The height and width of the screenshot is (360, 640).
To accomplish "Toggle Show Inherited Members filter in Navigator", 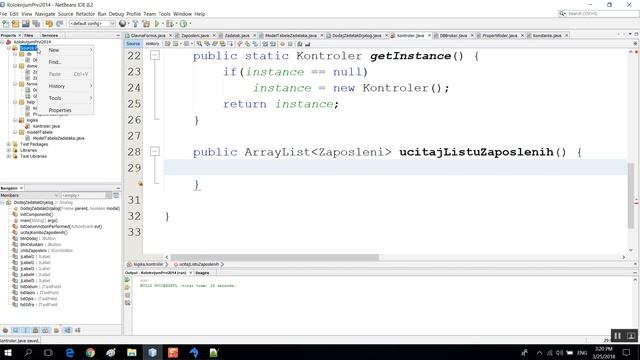I will 5,330.
